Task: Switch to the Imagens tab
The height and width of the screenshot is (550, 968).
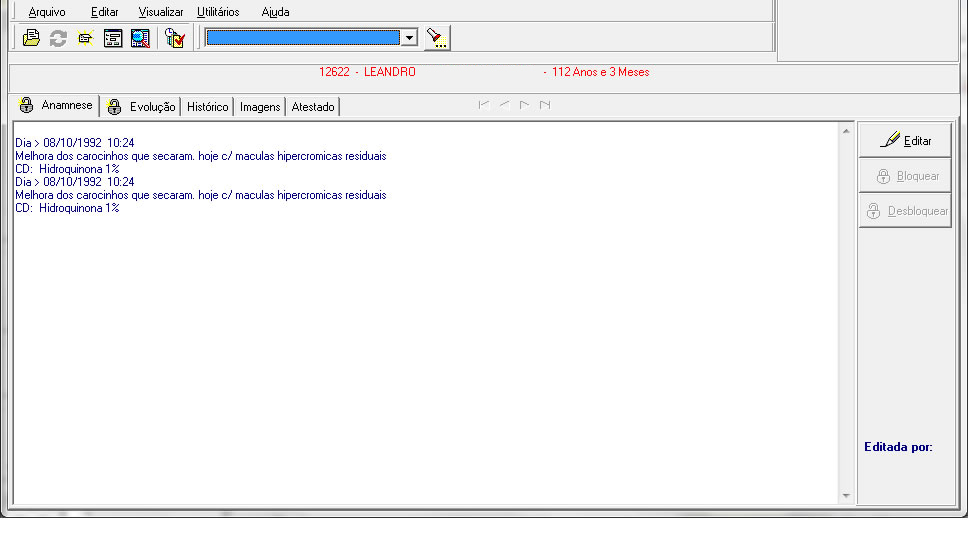Action: (x=260, y=107)
